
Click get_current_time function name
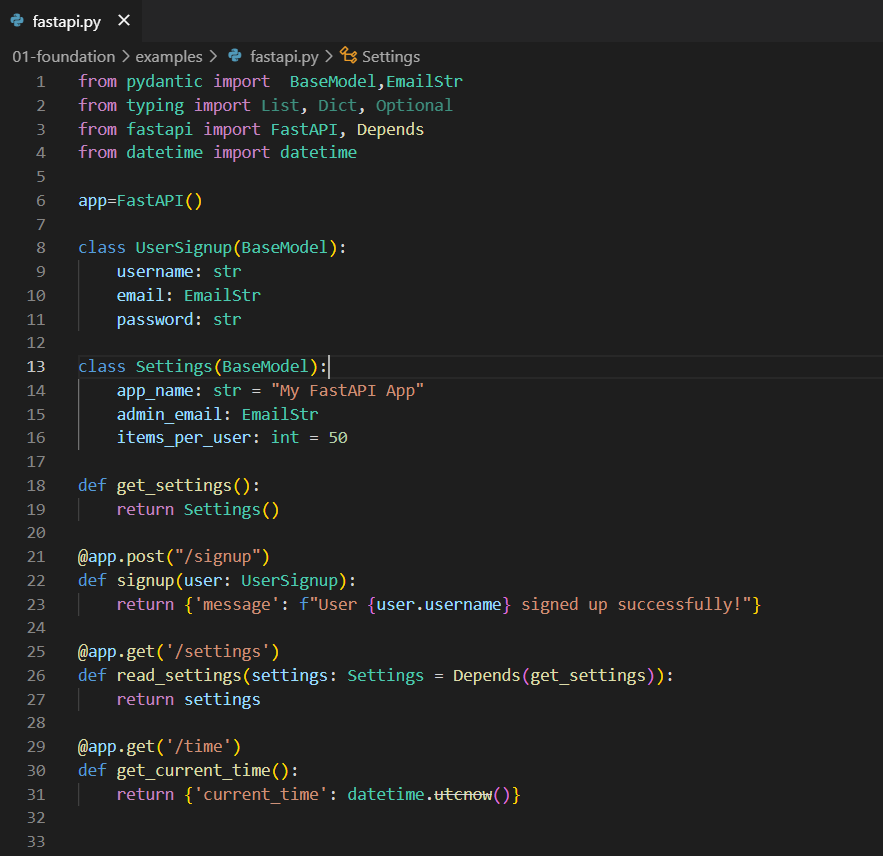point(193,770)
